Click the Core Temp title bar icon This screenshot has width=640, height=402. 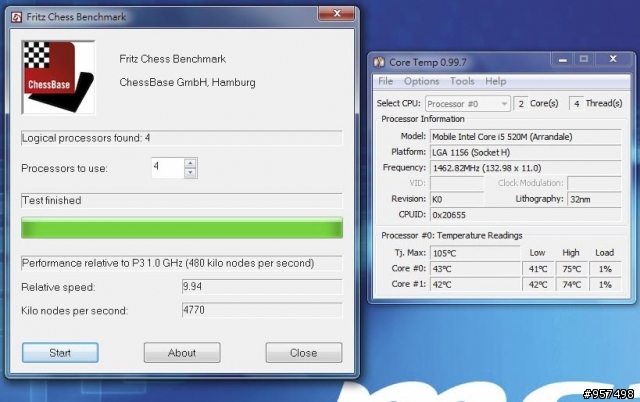tap(379, 62)
